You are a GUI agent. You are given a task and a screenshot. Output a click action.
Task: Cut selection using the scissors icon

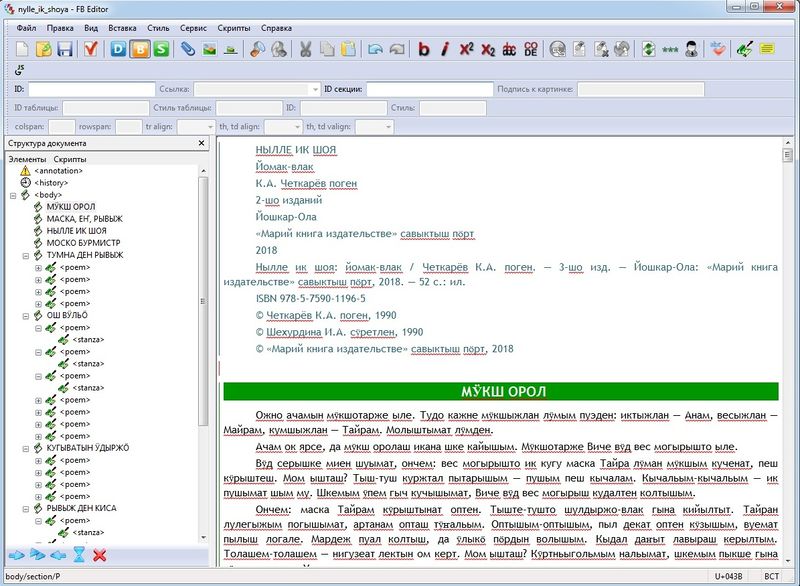coord(305,49)
